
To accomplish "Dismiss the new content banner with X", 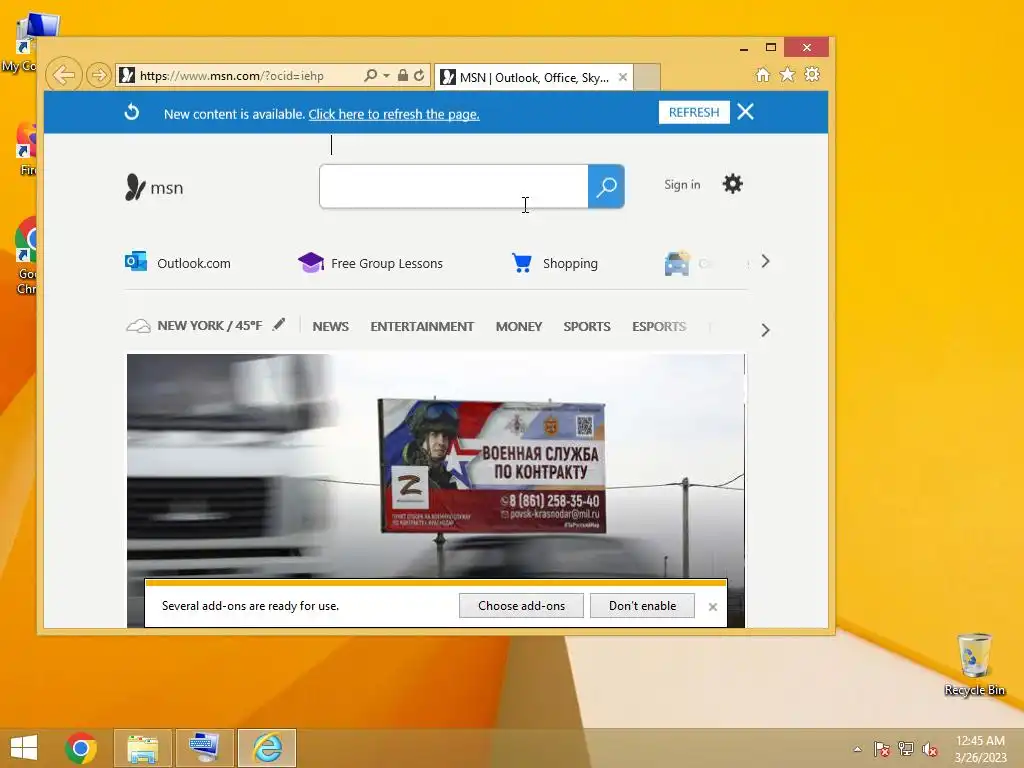I will click(x=745, y=112).
